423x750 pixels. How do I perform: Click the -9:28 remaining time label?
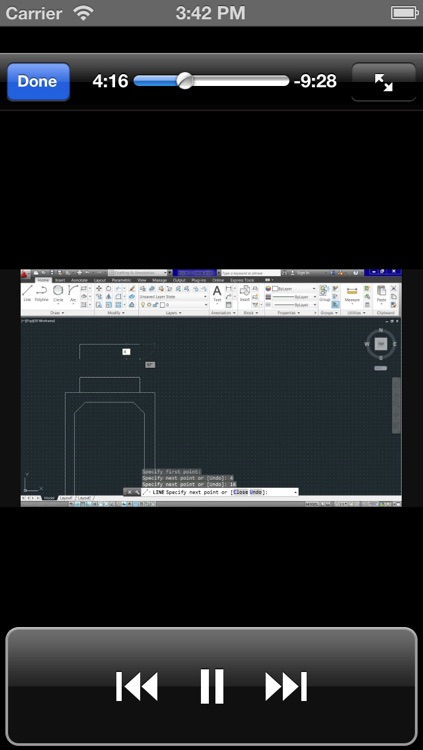coord(315,81)
